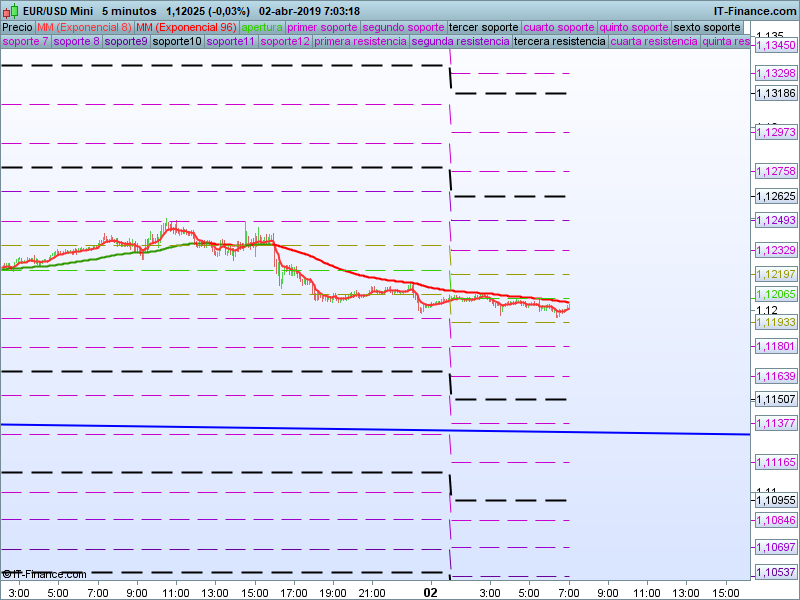Select the primer soporte label
The image size is (800, 600).
(x=322, y=27)
